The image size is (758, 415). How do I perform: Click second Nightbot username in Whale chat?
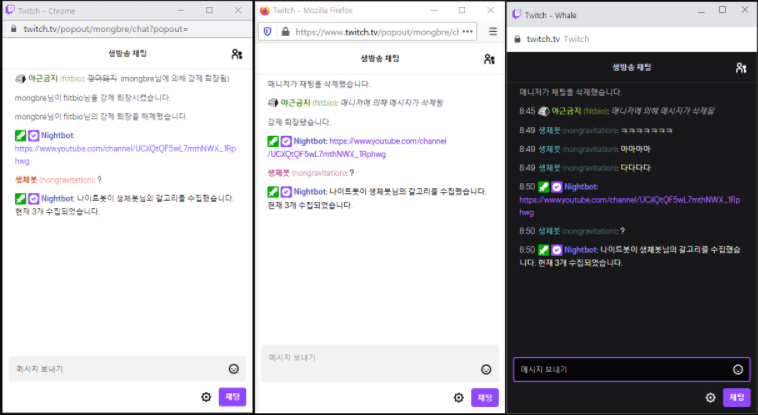(x=581, y=250)
